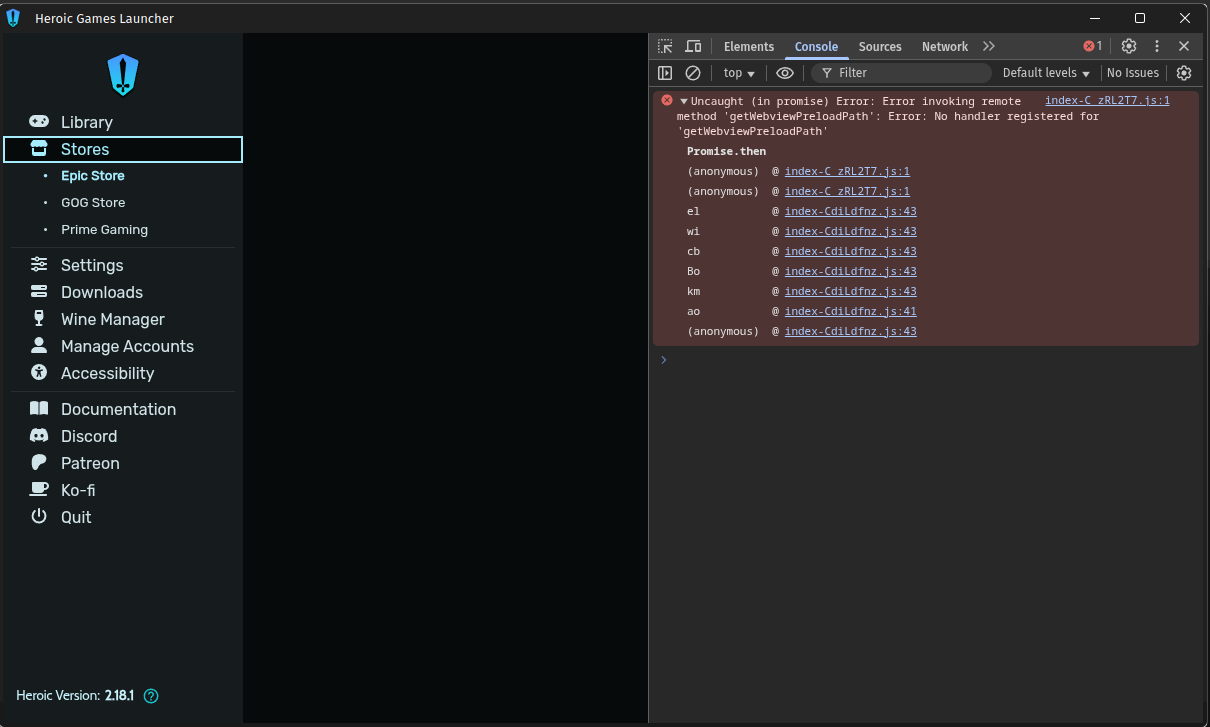The width and height of the screenshot is (1210, 727).
Task: Select the Stores section
Action: coord(123,149)
